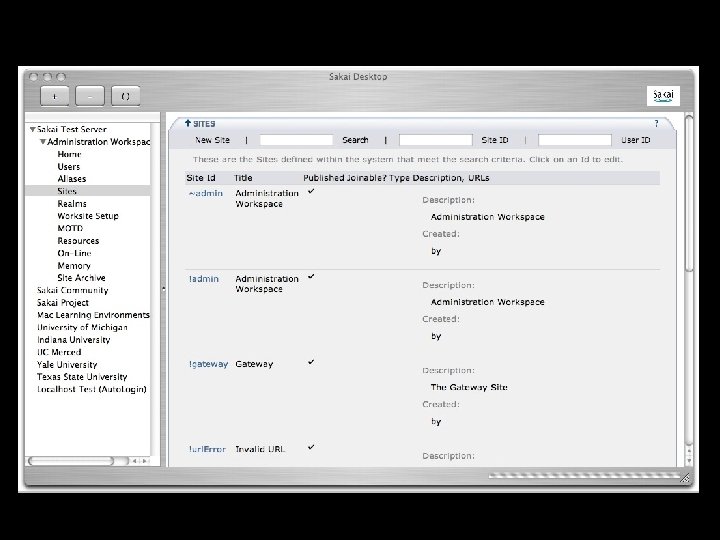The width and height of the screenshot is (720, 540).
Task: Open the help question mark icon
Action: pyautogui.click(x=657, y=124)
